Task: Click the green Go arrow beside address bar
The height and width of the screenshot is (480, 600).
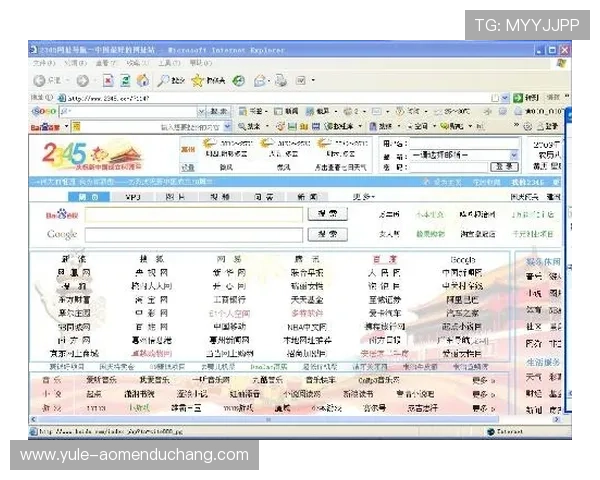Action: coord(518,98)
